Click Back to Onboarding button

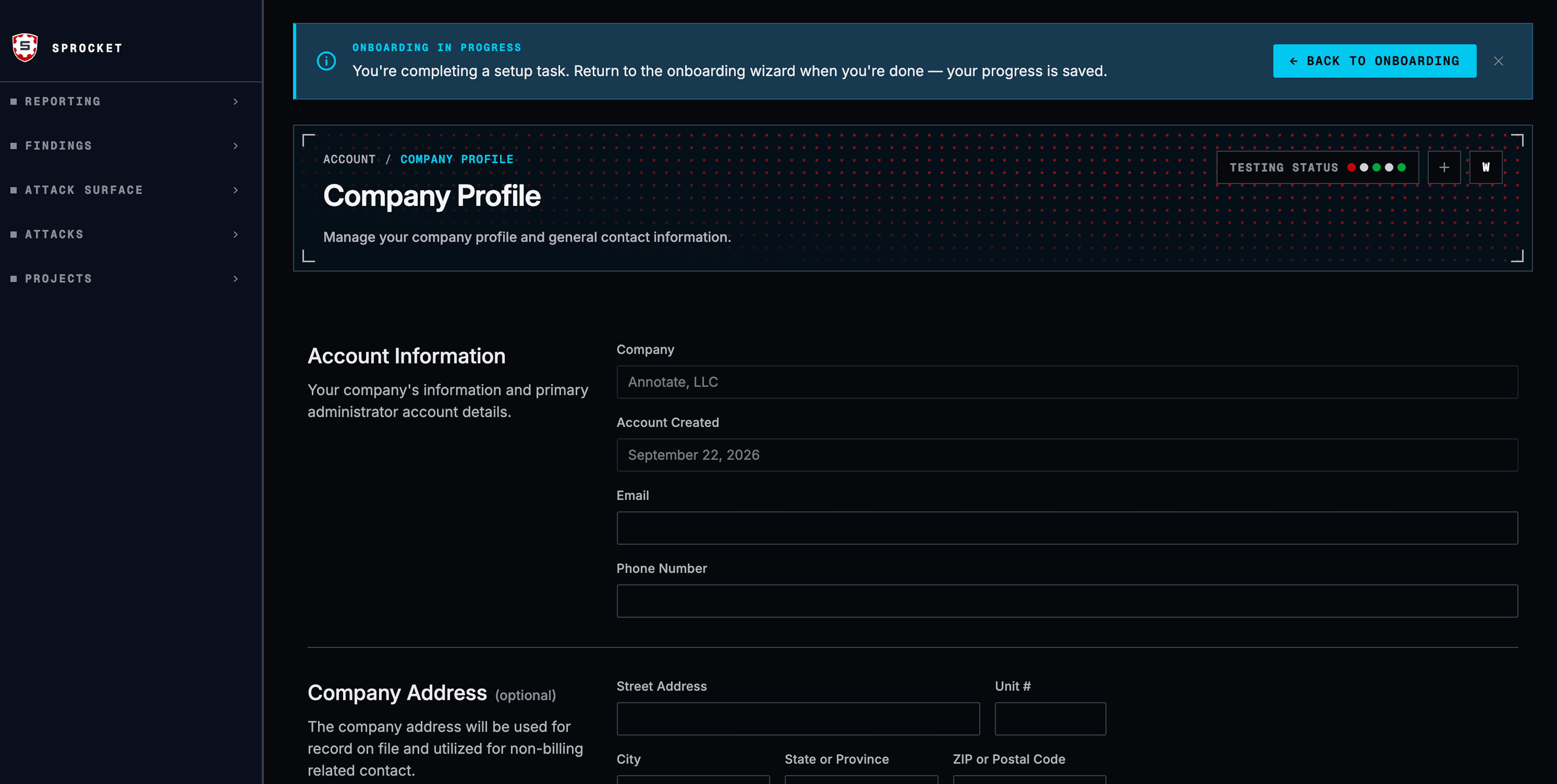(1374, 61)
